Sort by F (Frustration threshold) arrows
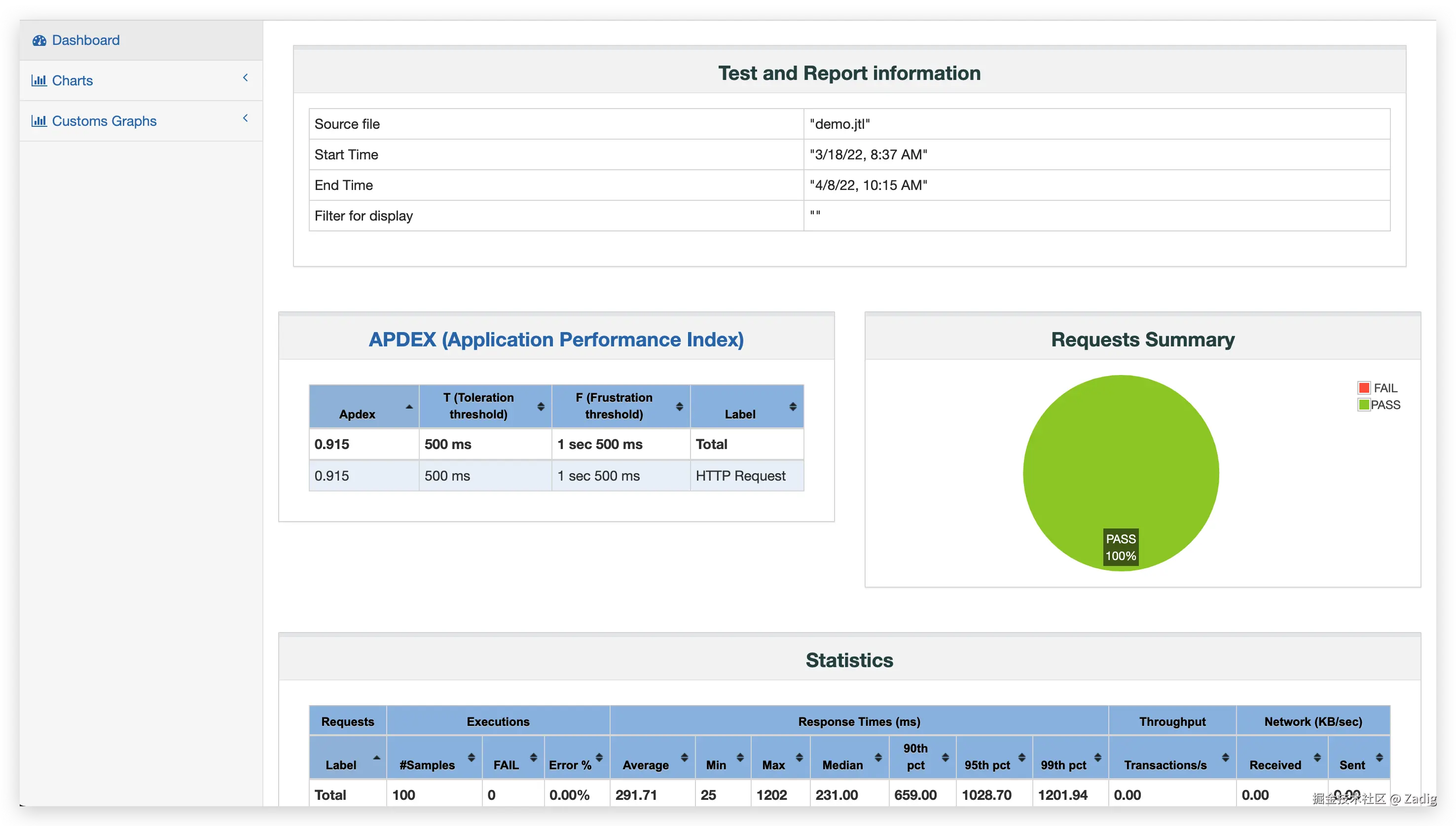 tap(679, 407)
